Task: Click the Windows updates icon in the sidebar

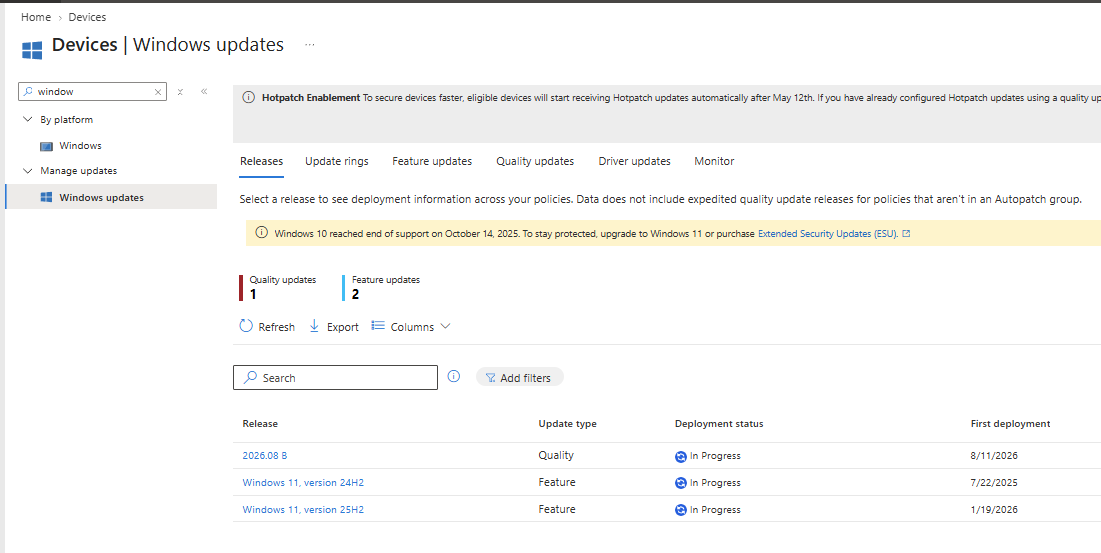Action: tap(46, 197)
